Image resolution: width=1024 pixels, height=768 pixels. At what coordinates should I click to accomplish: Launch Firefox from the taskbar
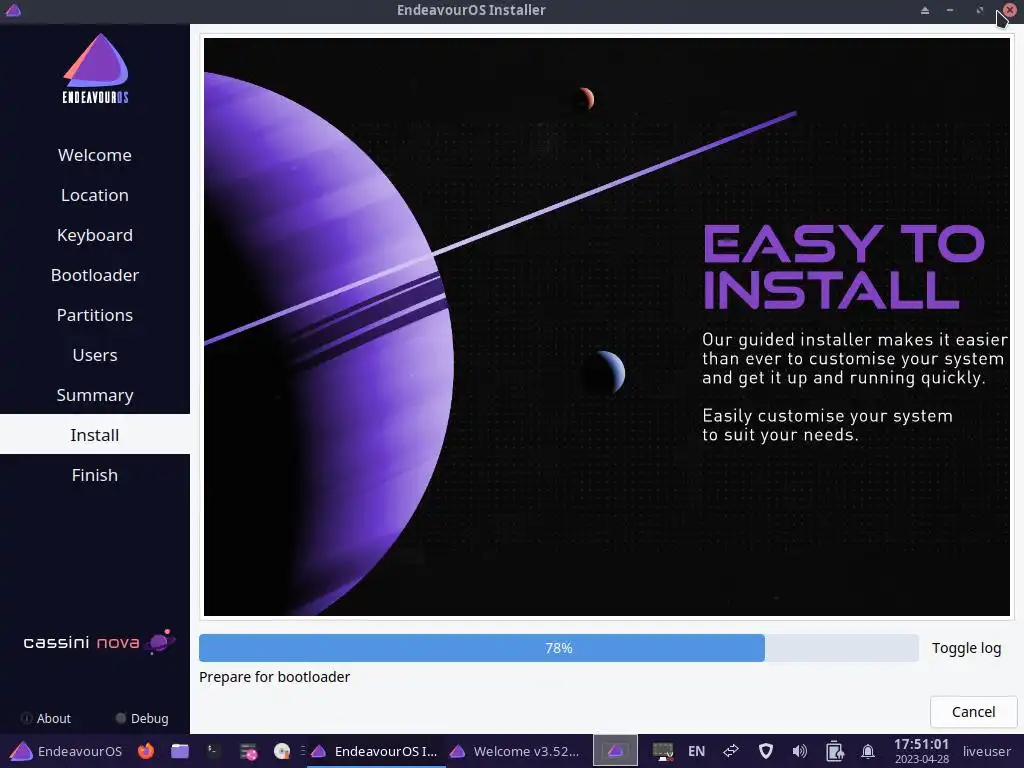pos(146,751)
